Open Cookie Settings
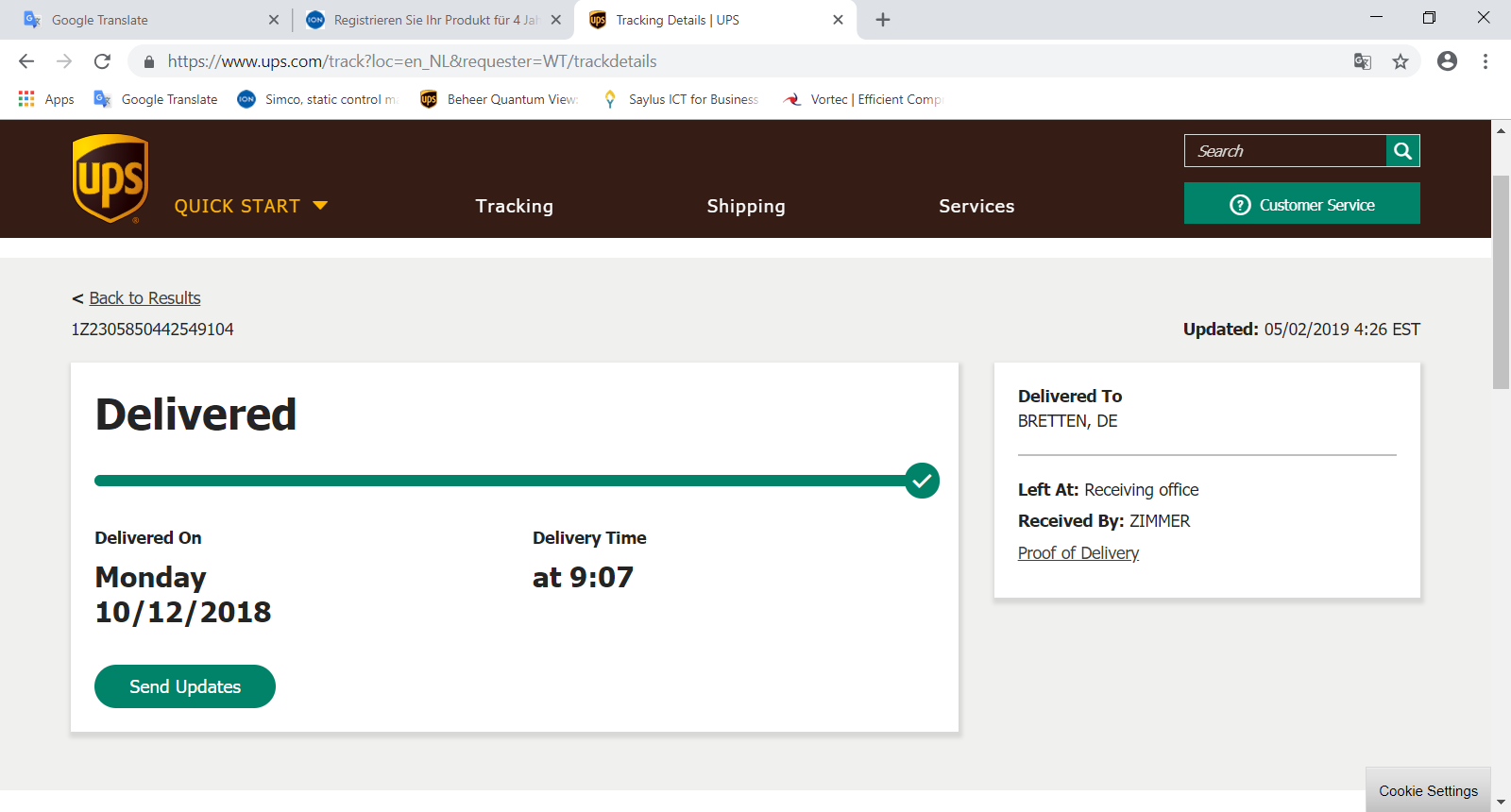The width and height of the screenshot is (1511, 812). point(1428,791)
